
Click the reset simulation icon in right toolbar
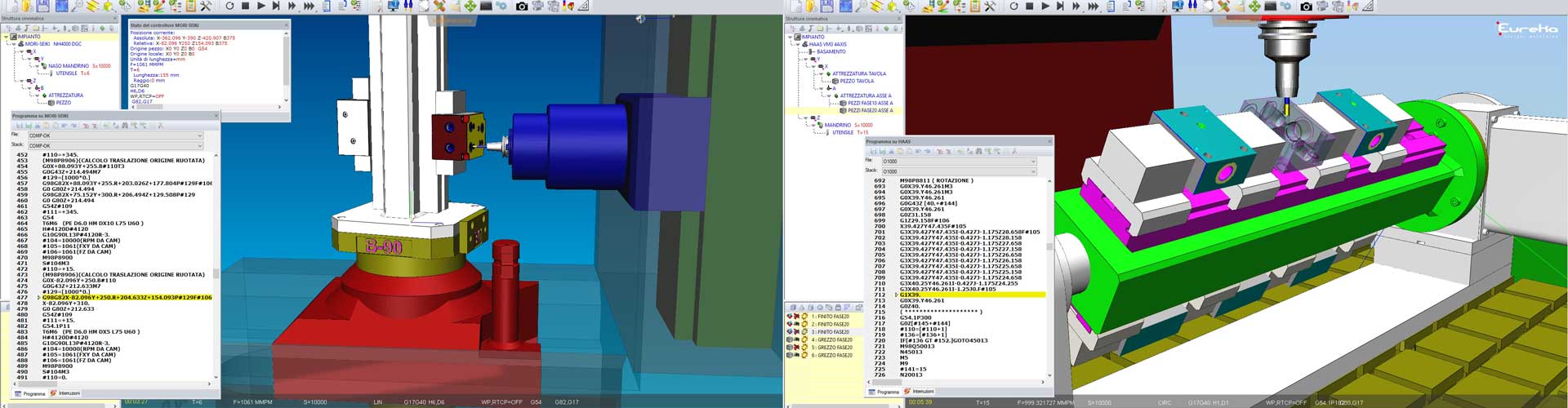coord(1013,6)
